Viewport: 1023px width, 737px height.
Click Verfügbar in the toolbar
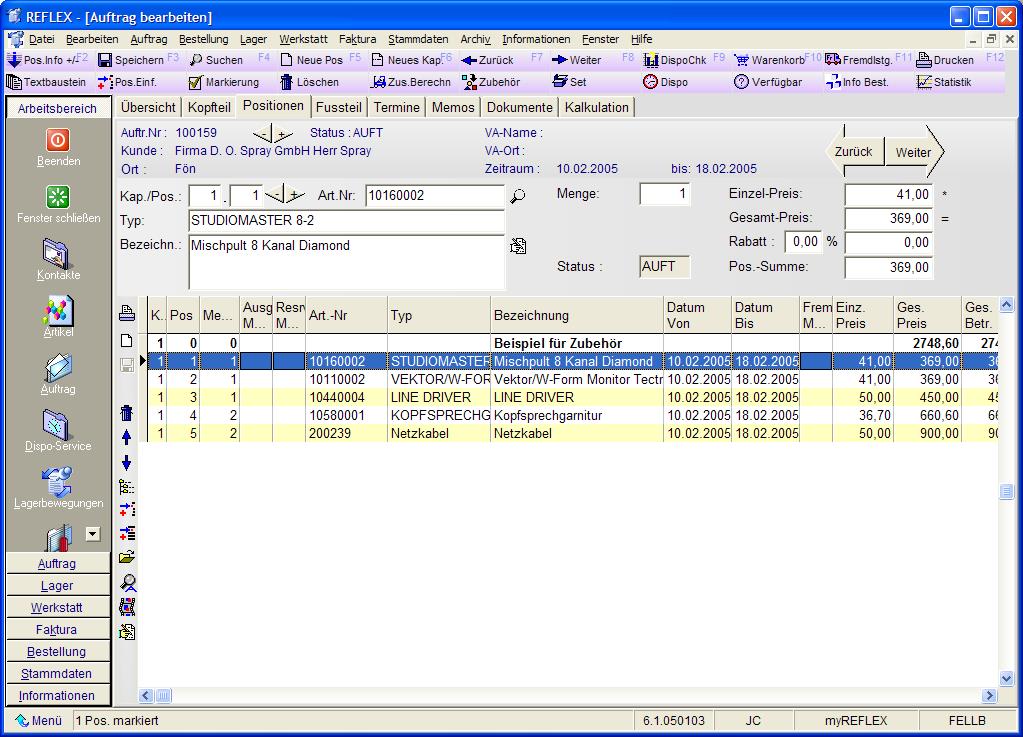pos(768,82)
